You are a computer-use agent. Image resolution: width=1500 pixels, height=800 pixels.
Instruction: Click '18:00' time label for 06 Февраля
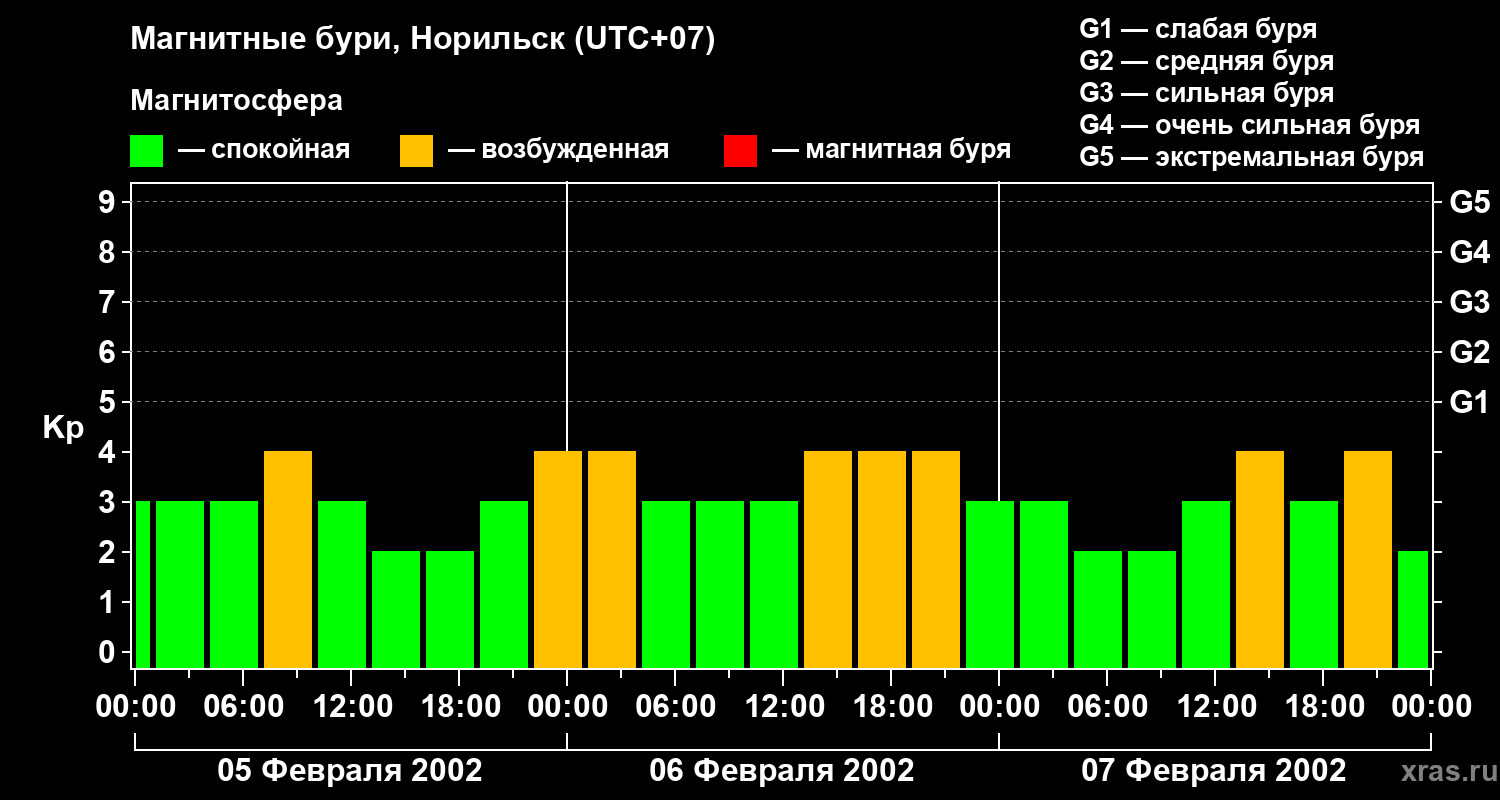coord(891,707)
